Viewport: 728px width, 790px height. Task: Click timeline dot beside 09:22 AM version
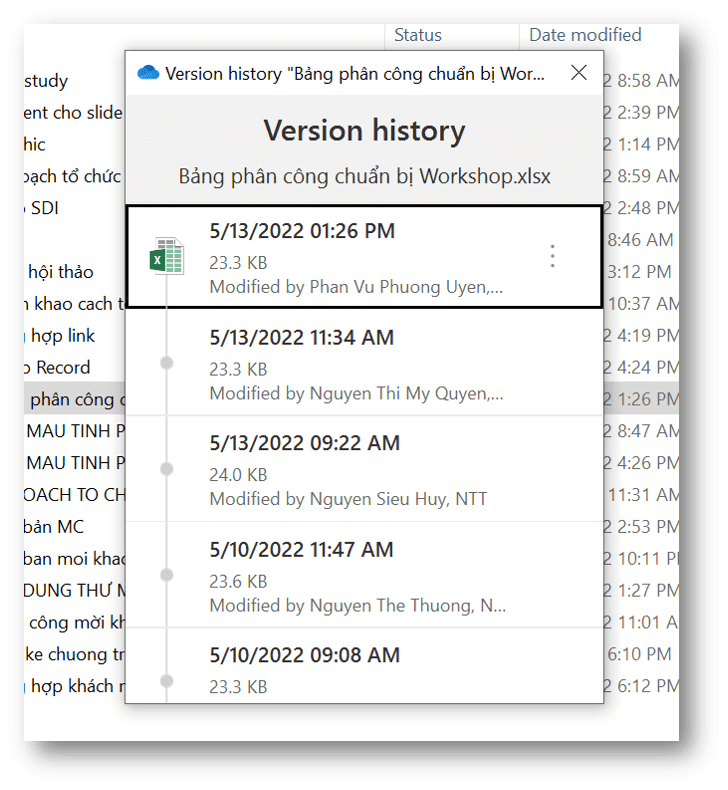tap(166, 468)
